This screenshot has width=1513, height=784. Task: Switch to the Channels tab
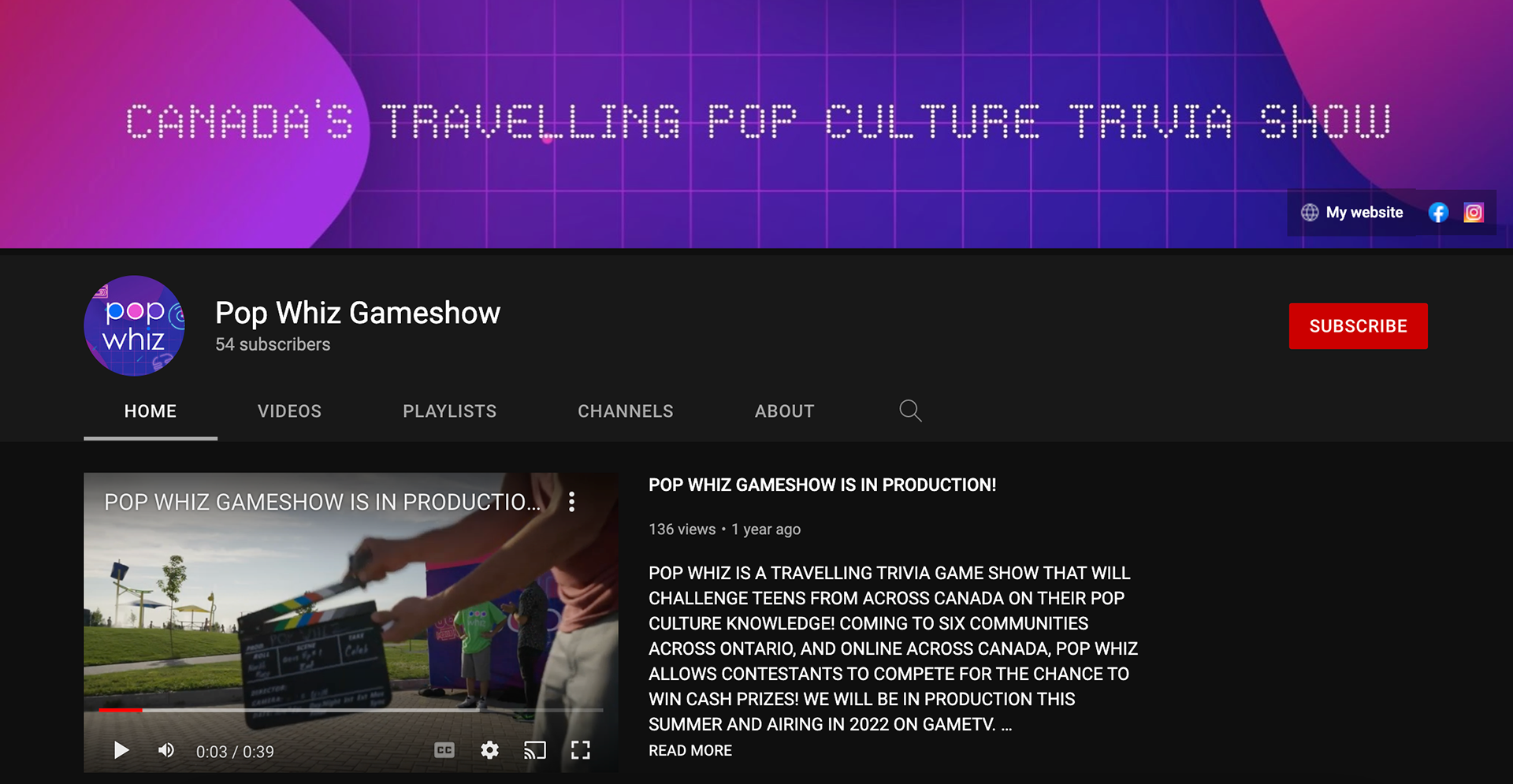626,411
